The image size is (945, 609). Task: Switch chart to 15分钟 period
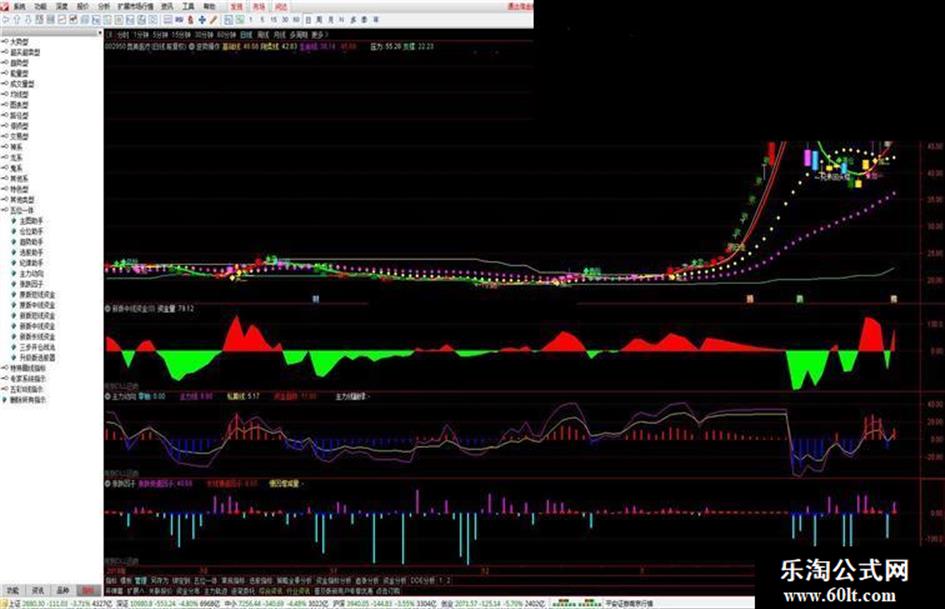(181, 35)
